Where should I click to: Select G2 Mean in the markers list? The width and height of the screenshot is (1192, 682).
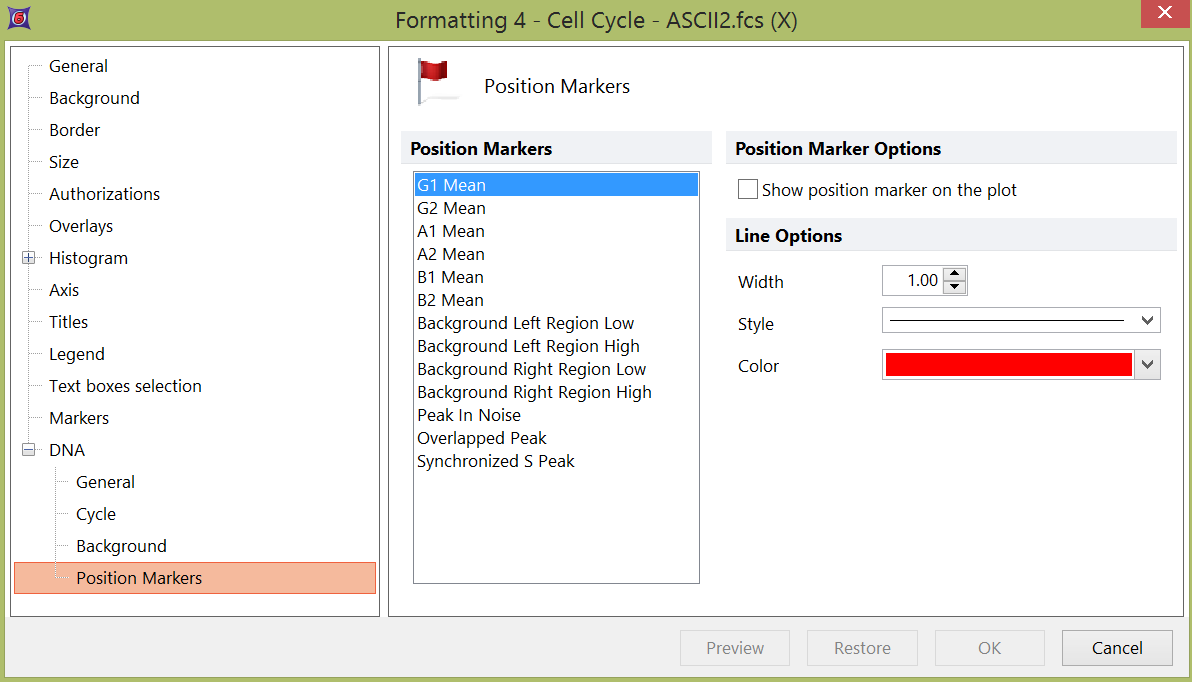[x=452, y=208]
